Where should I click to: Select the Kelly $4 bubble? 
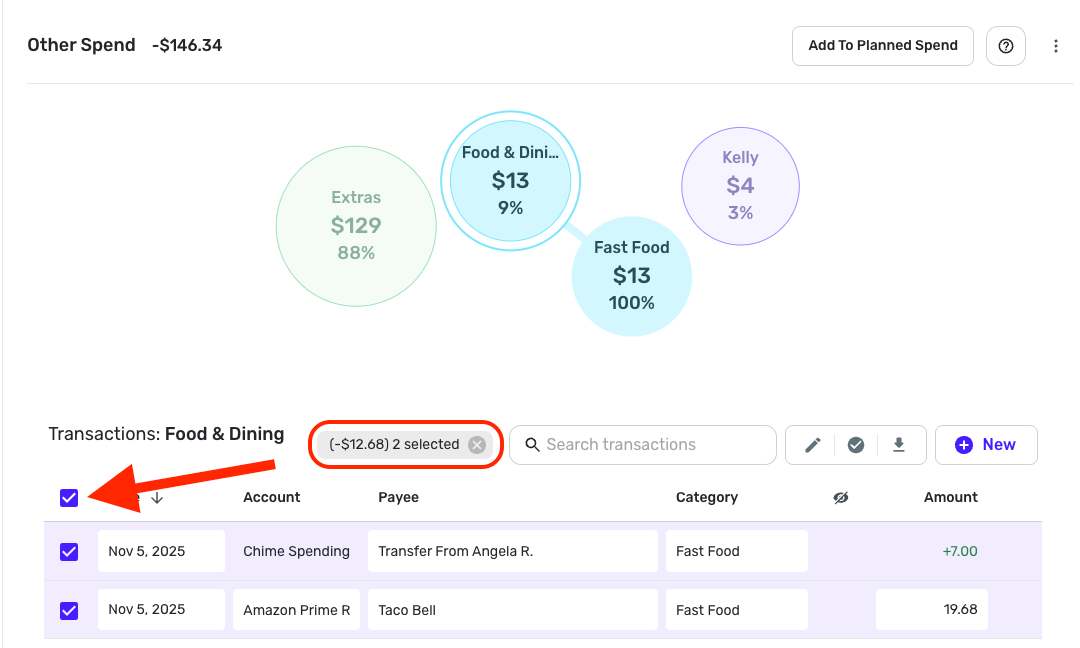[x=740, y=185]
